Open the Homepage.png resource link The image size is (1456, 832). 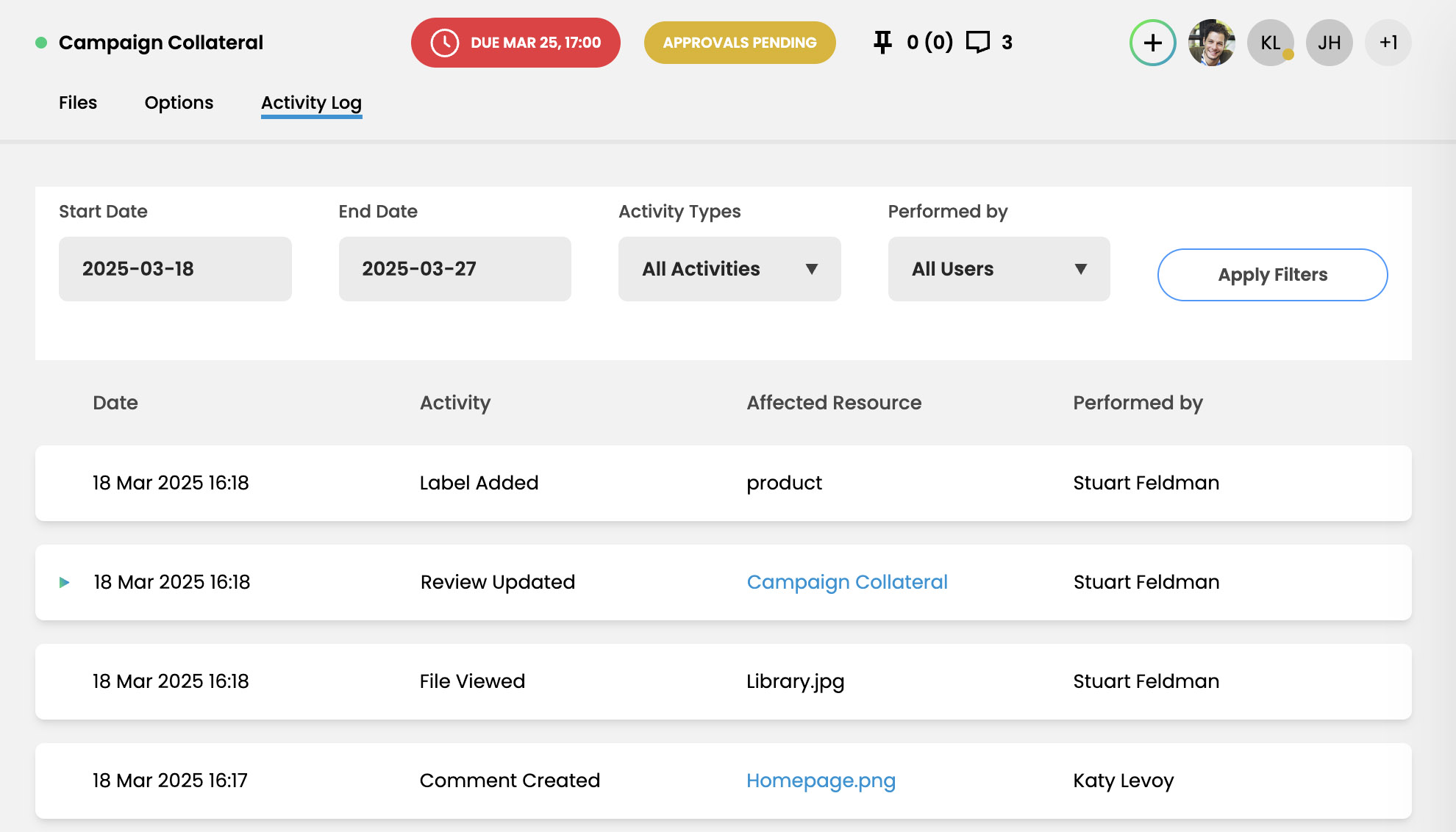821,781
